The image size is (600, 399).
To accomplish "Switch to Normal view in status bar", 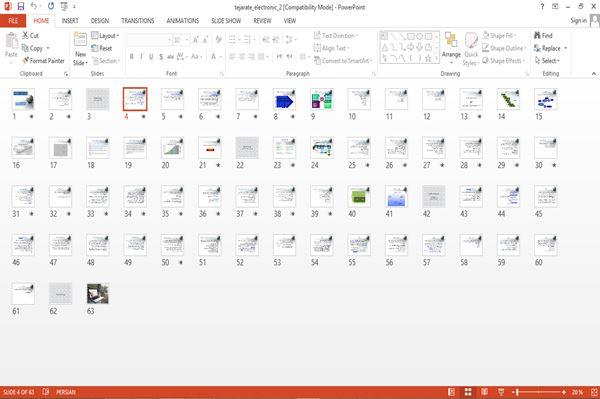I will pos(452,392).
